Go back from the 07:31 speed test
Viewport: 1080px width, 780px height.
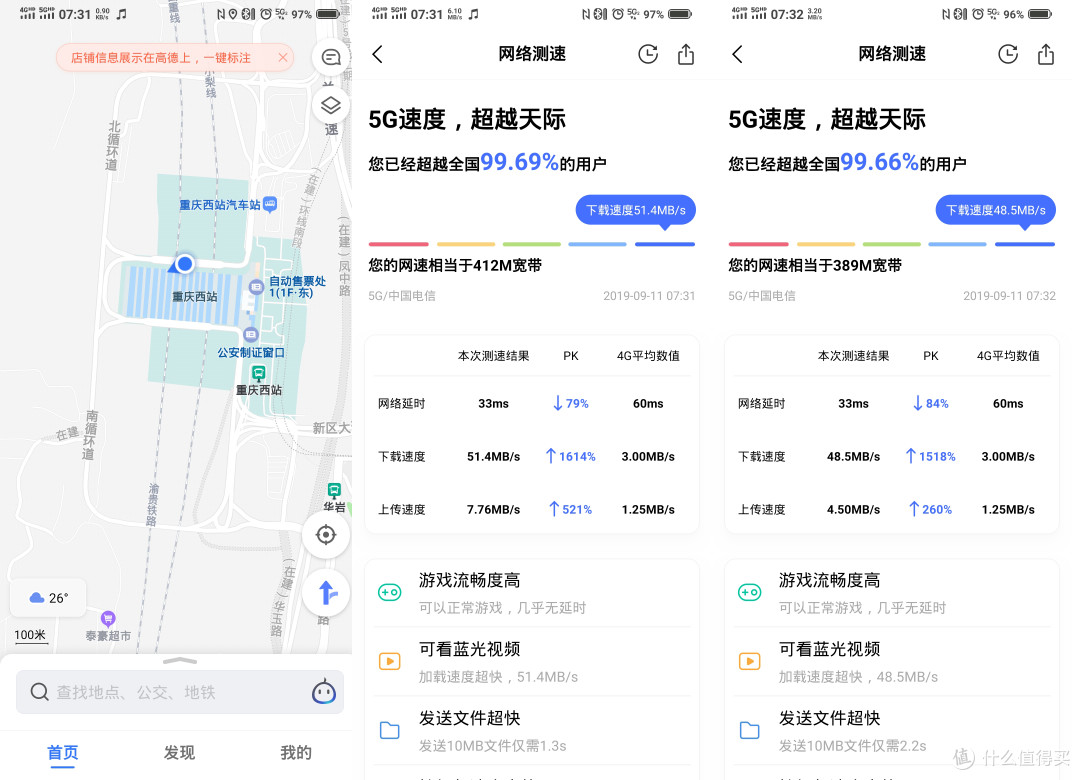377,54
